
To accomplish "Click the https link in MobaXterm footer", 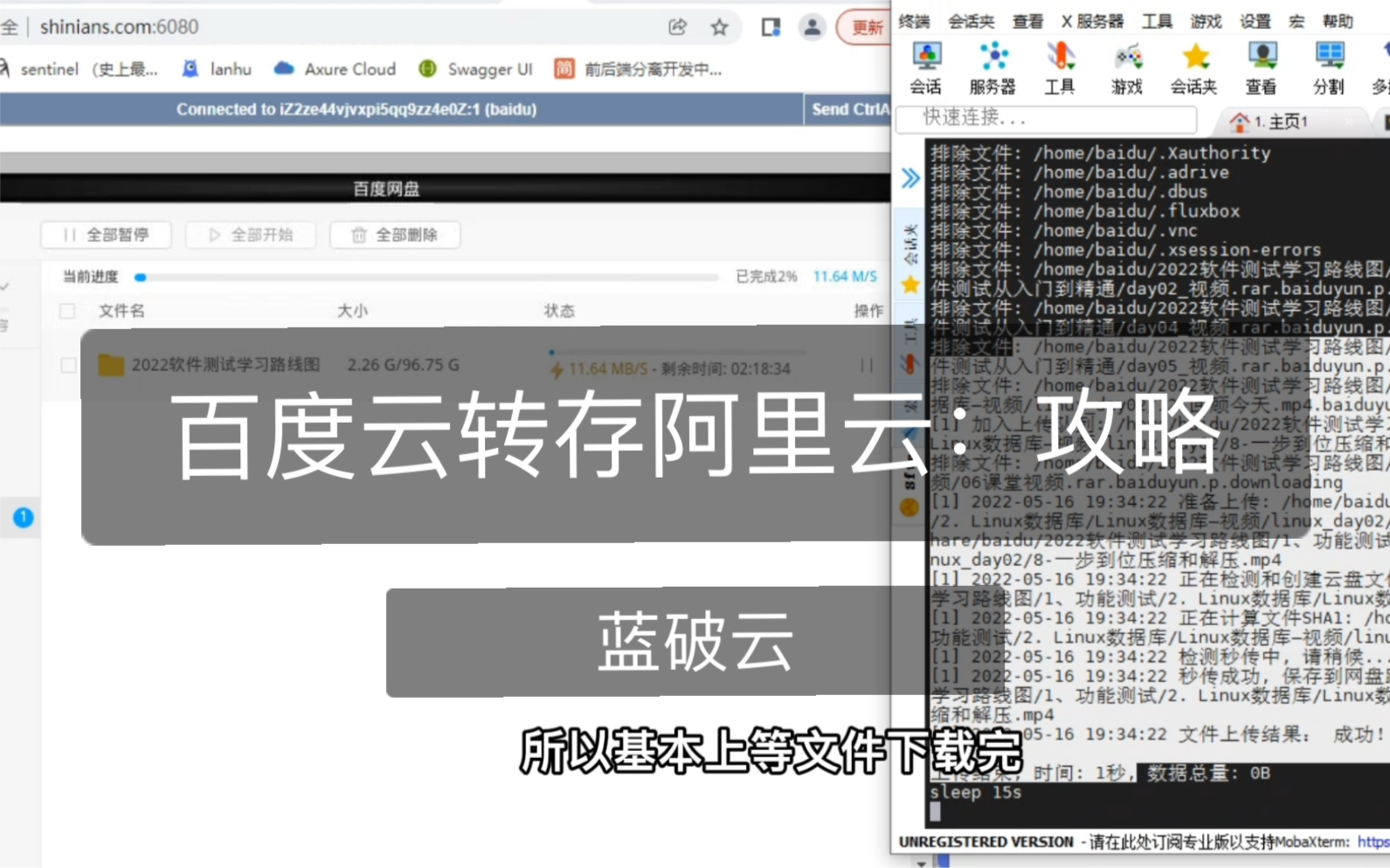I will pos(1373,842).
